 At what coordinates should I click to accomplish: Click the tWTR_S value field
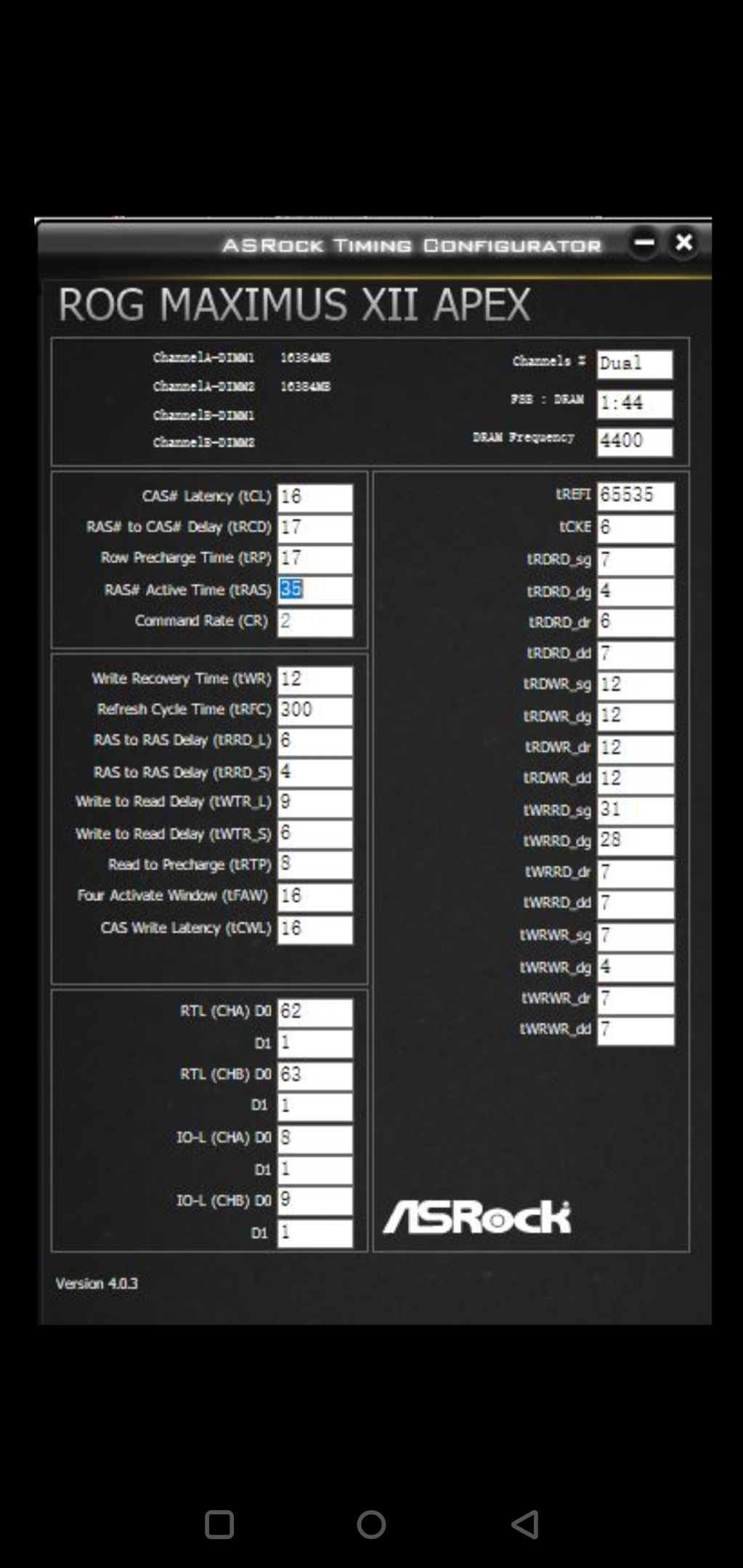pos(315,834)
